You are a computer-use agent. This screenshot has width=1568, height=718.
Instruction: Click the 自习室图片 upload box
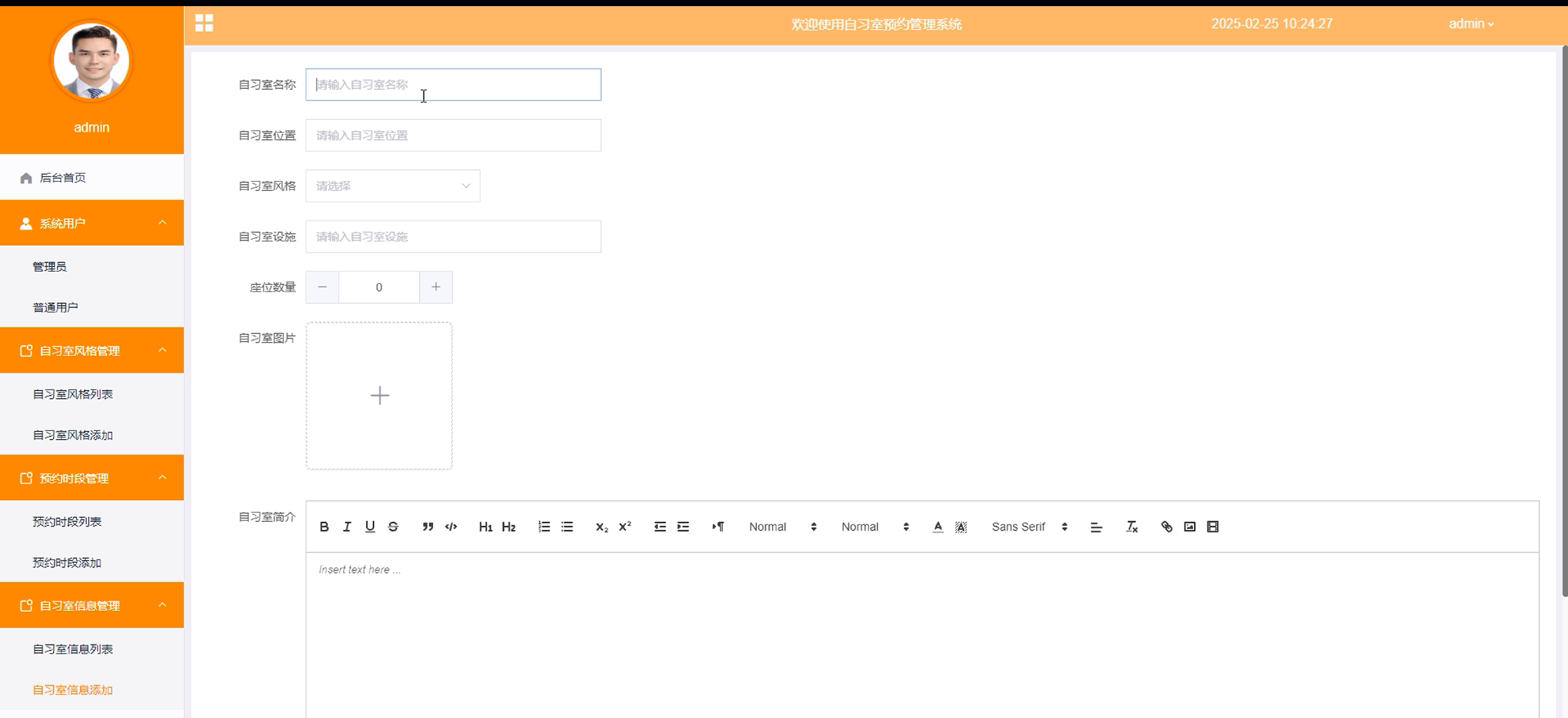(379, 396)
